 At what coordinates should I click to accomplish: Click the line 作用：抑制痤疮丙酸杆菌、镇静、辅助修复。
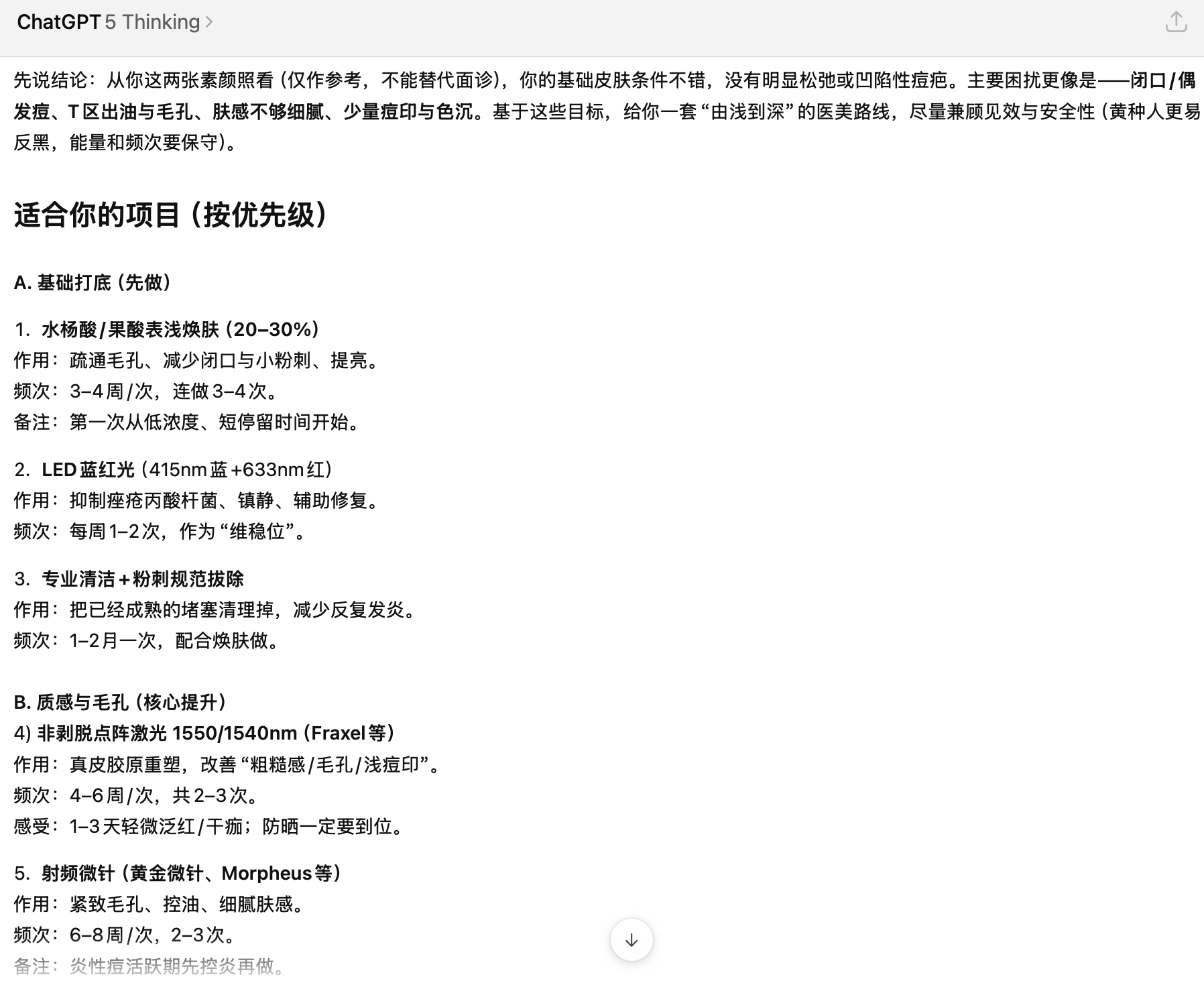pos(198,500)
